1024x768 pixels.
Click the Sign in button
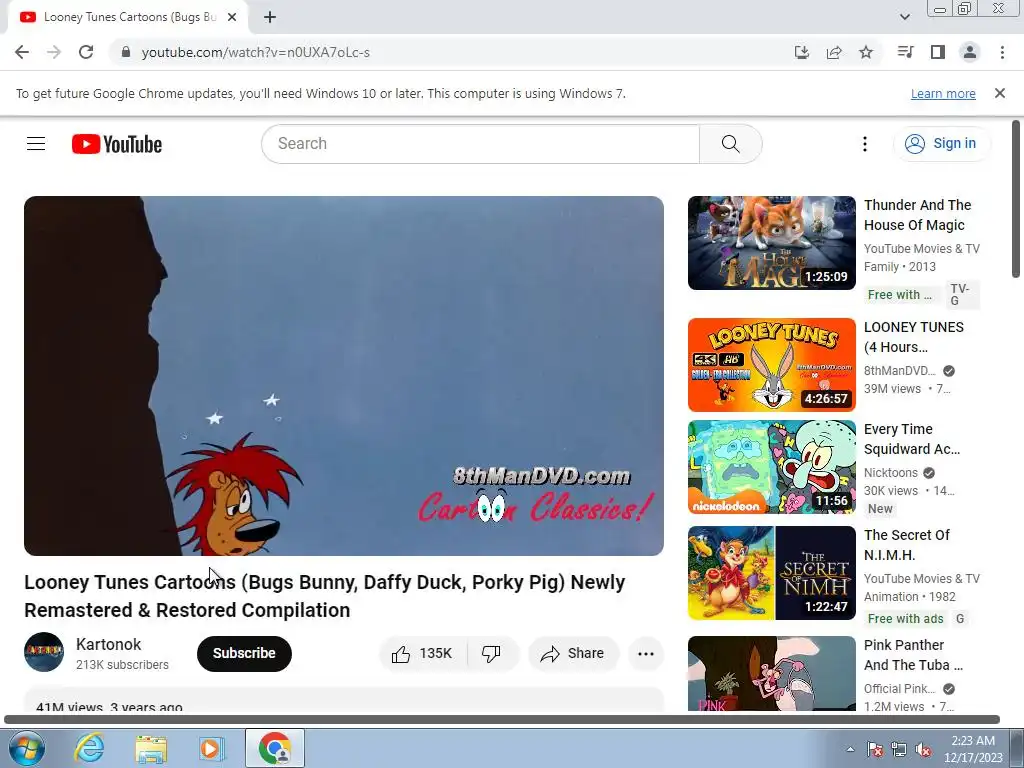(941, 144)
